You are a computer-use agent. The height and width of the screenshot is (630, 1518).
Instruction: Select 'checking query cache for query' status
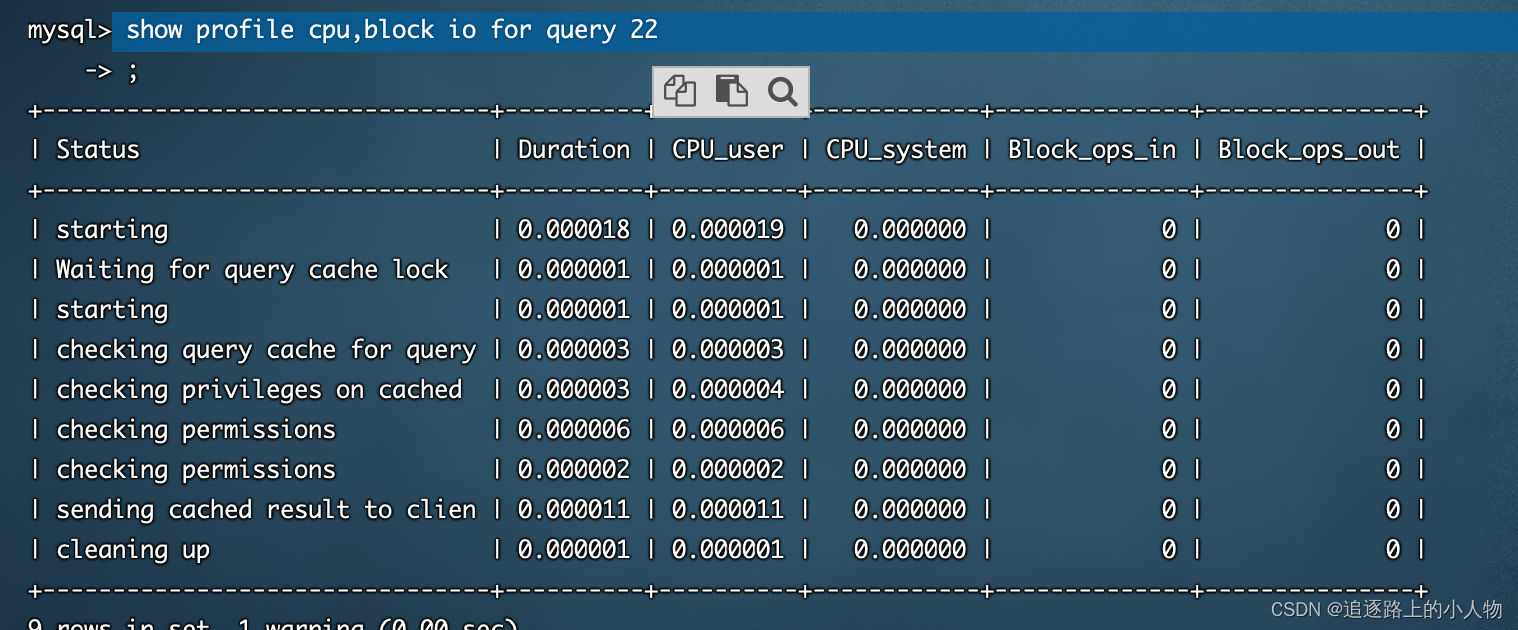tap(266, 350)
